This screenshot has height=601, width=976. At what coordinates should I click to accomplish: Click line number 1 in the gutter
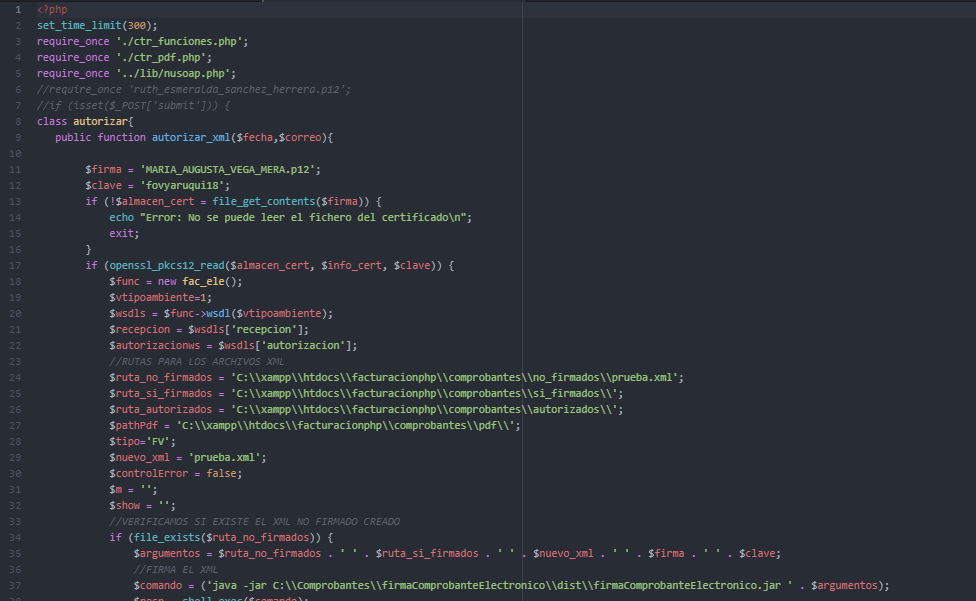18,9
